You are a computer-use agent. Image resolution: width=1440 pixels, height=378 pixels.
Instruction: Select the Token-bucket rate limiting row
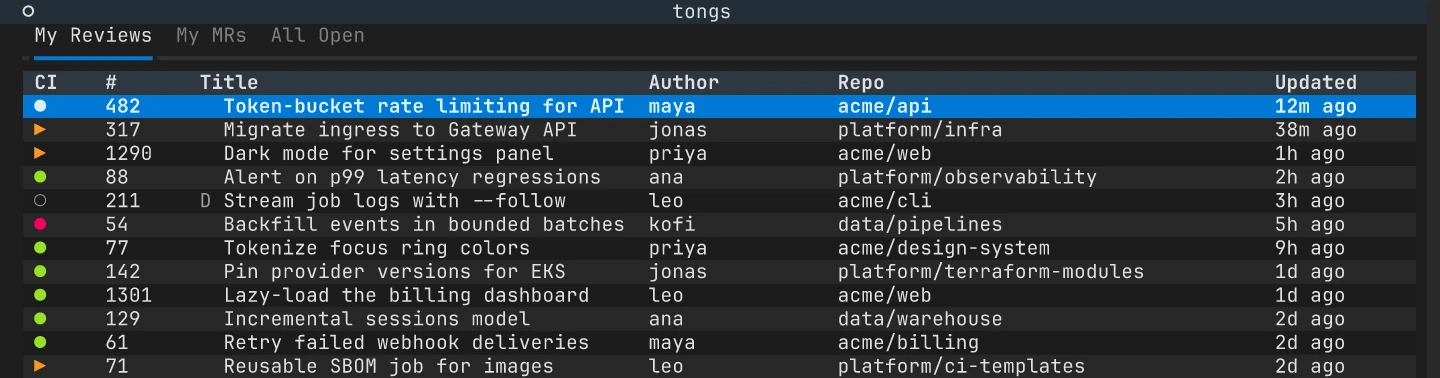(719, 106)
